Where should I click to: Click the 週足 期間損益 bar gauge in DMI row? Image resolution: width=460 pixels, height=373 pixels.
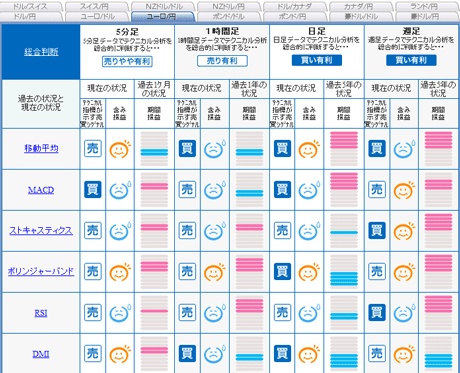(x=438, y=353)
